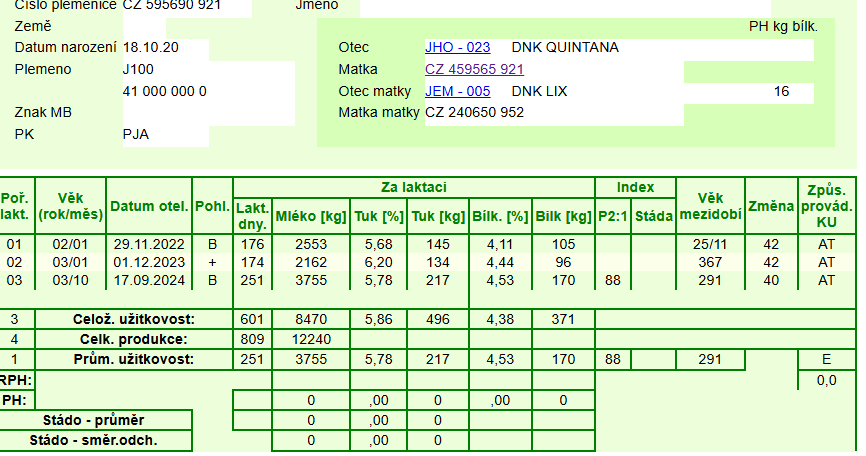This screenshot has height=456, width=866.
Task: Click the Datum otel. column header
Action: pos(149,206)
